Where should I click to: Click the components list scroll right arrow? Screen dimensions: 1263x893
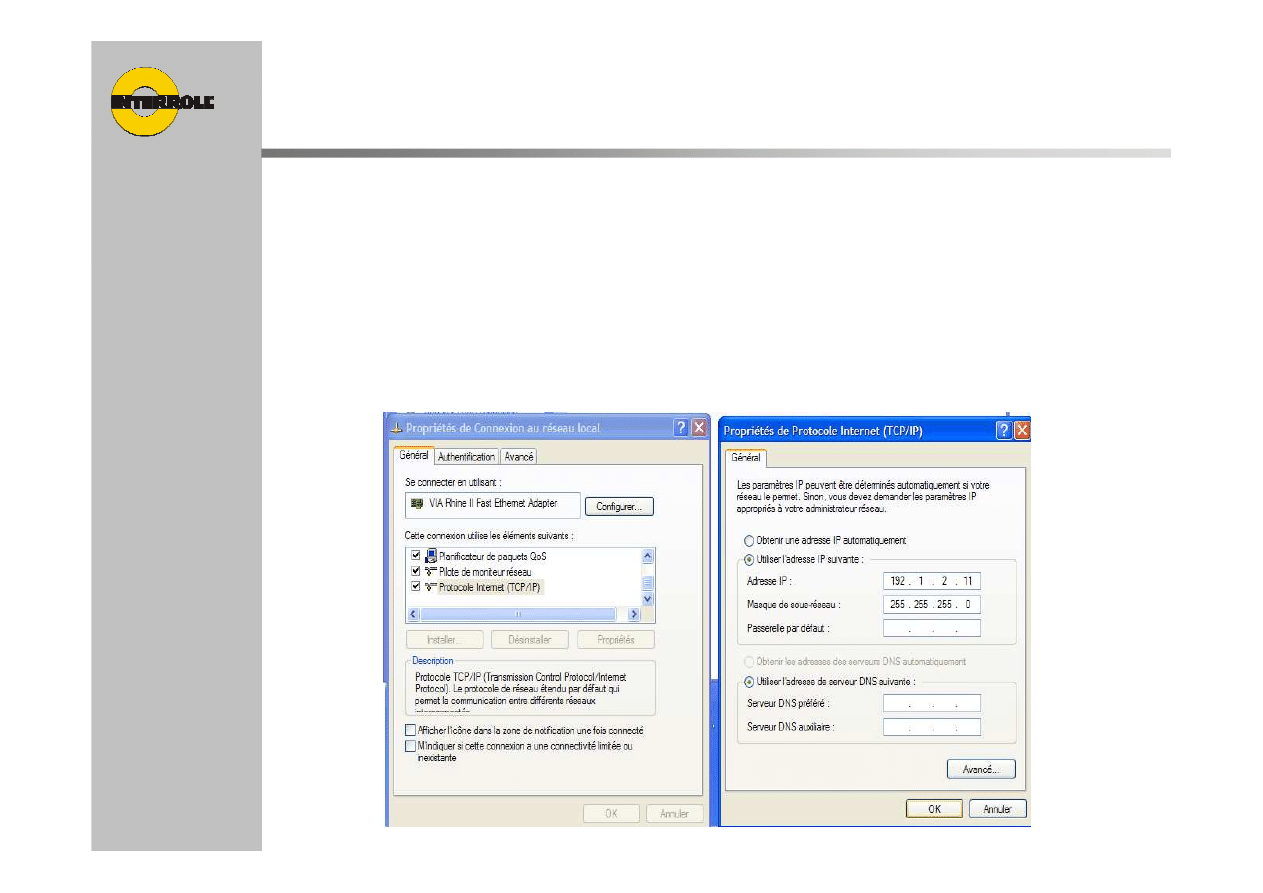633,614
